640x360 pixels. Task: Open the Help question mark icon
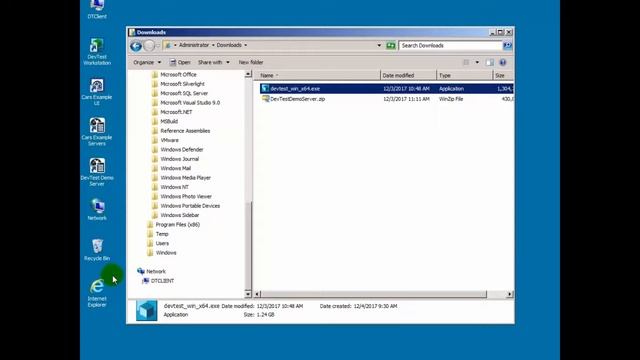tap(503, 62)
